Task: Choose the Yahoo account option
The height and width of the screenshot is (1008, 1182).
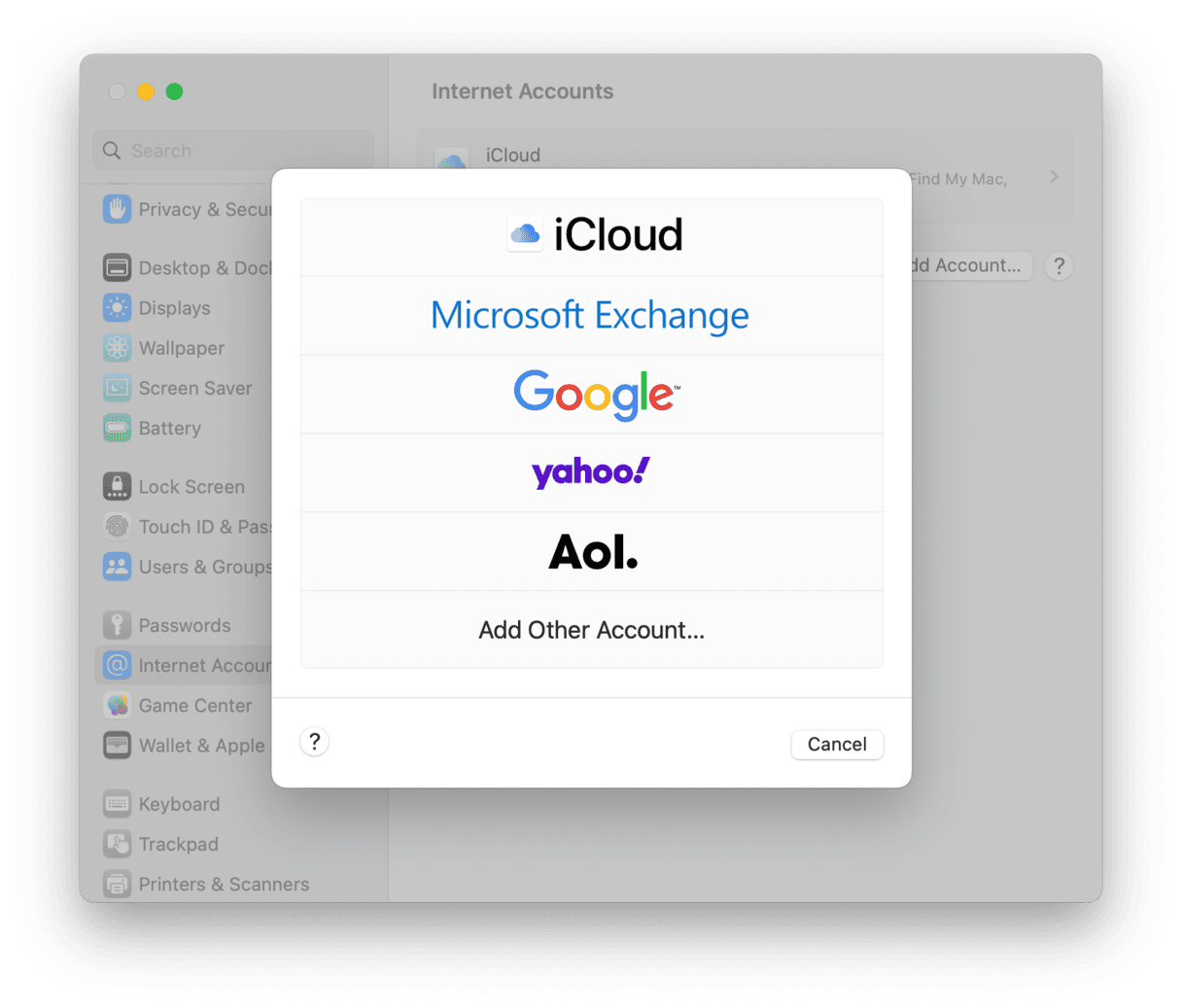Action: click(x=591, y=473)
